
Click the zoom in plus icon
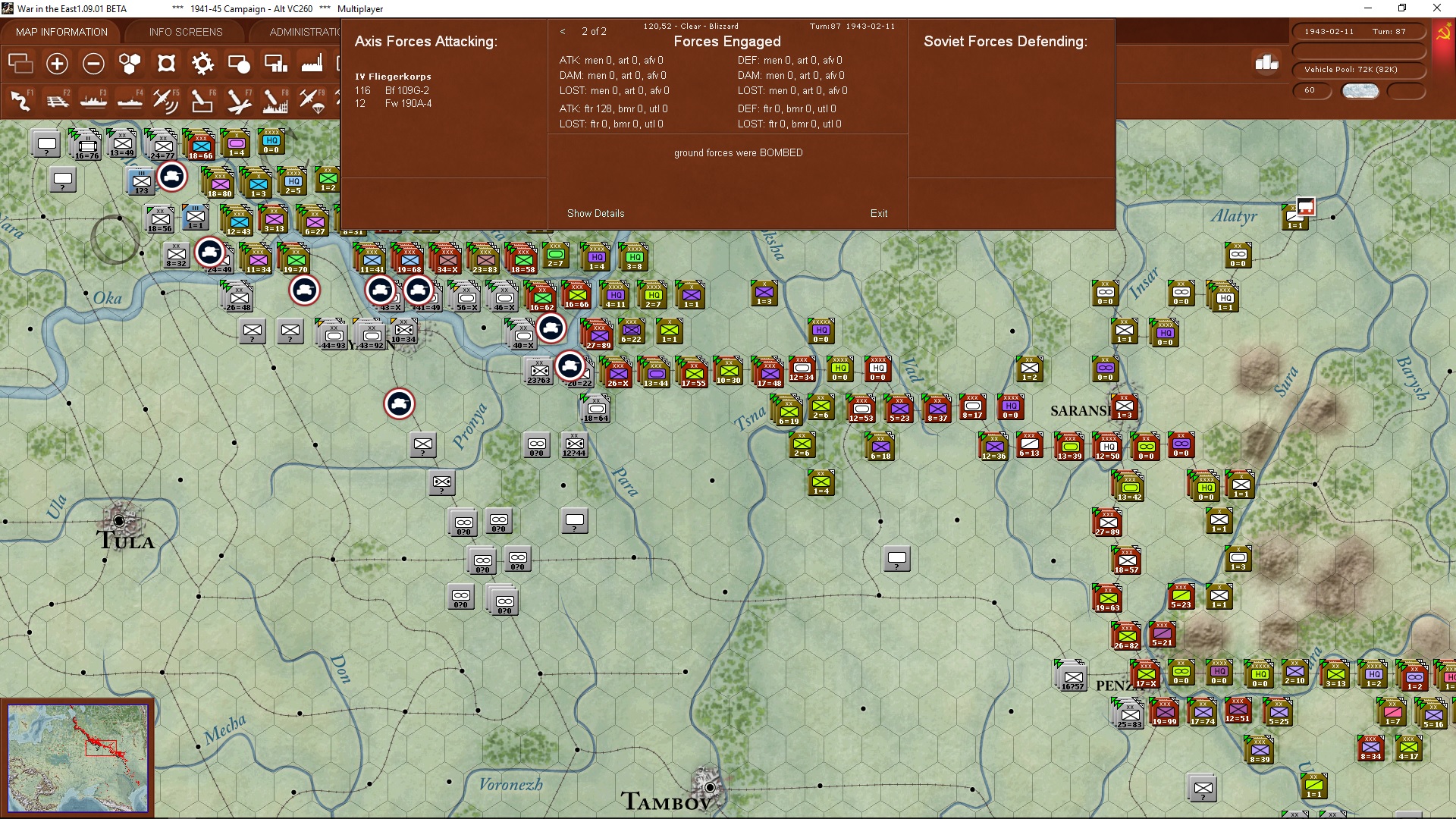point(57,64)
